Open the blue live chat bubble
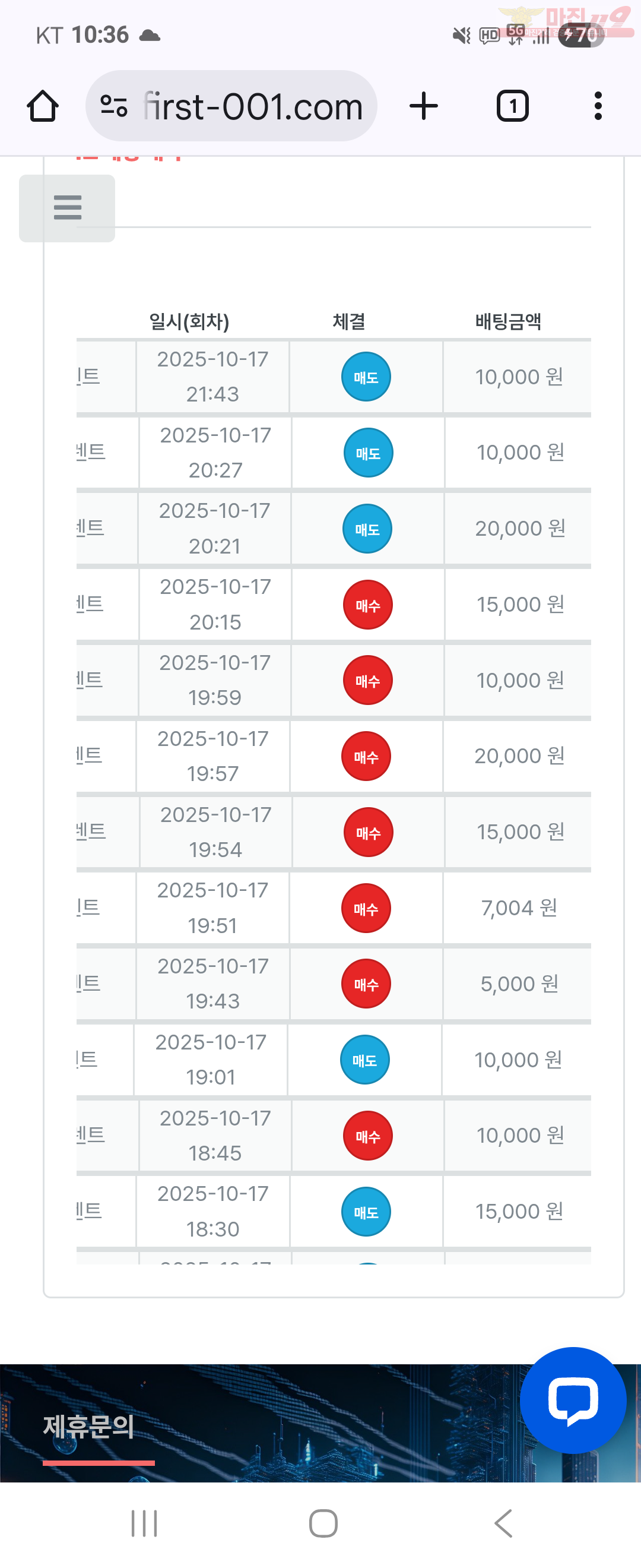The height and width of the screenshot is (1568, 641). click(572, 1399)
